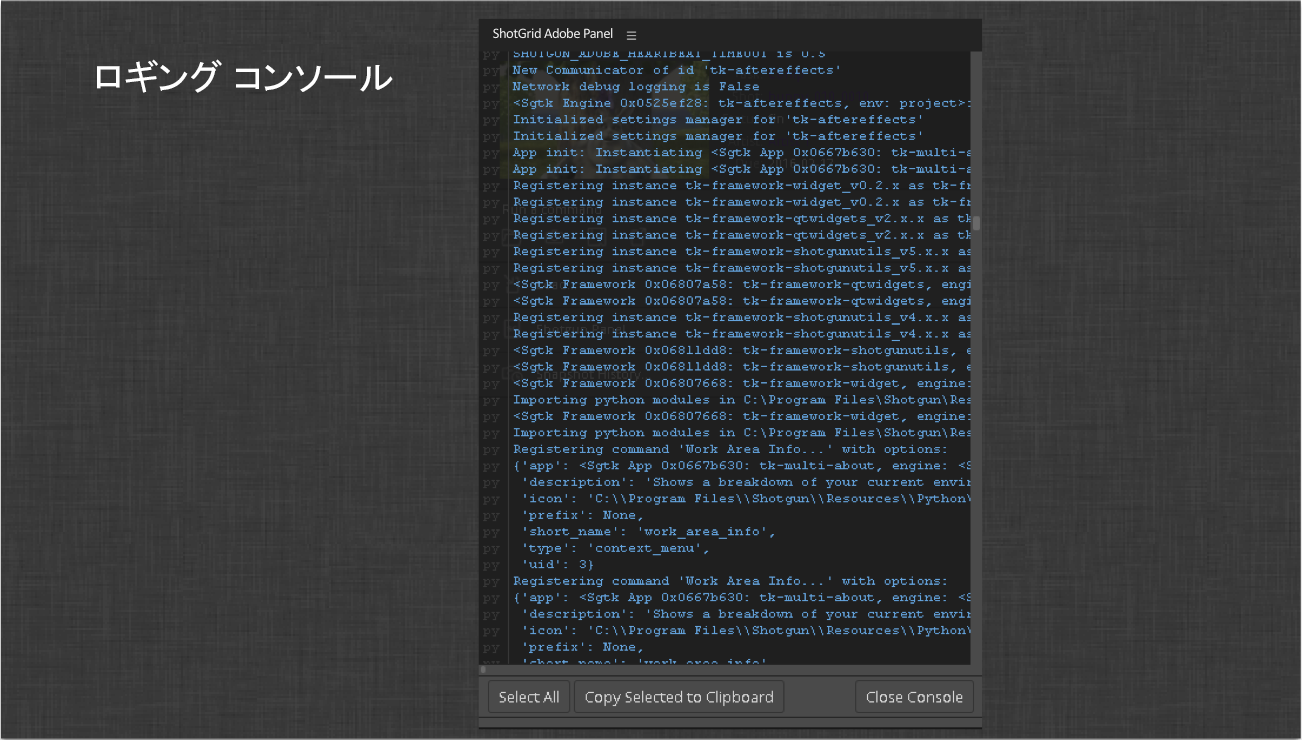Viewport: 1302px width, 740px height.
Task: Select the 'type': 'context_menu' log line
Action: click(x=615, y=548)
